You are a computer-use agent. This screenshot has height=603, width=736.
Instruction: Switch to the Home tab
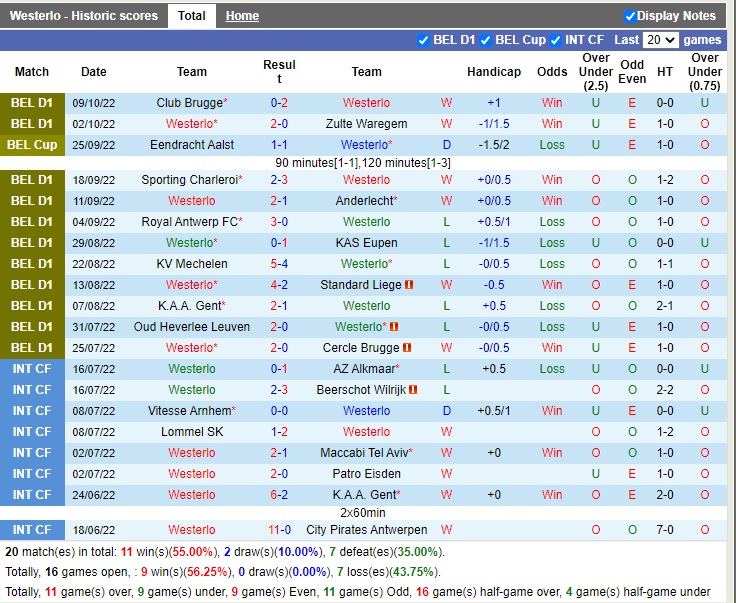point(242,16)
